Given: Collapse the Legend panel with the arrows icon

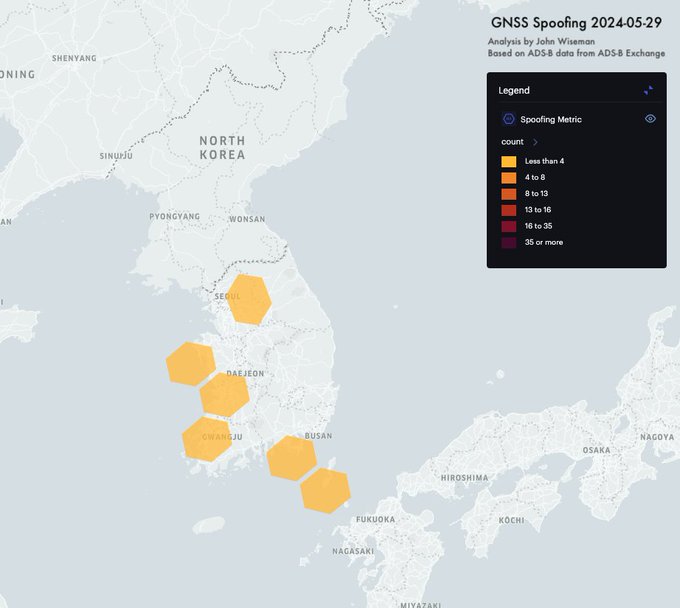Looking at the screenshot, I should (x=649, y=90).
